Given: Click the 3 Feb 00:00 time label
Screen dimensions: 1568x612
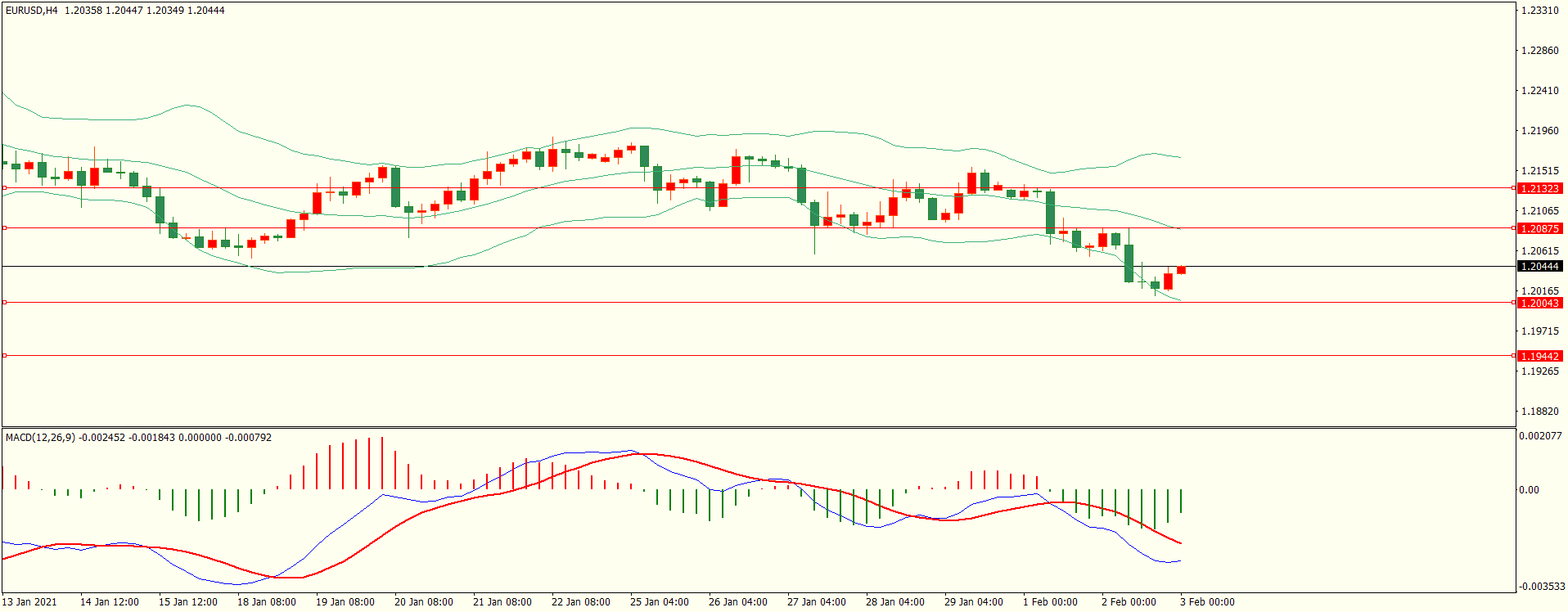Looking at the screenshot, I should point(1207,602).
